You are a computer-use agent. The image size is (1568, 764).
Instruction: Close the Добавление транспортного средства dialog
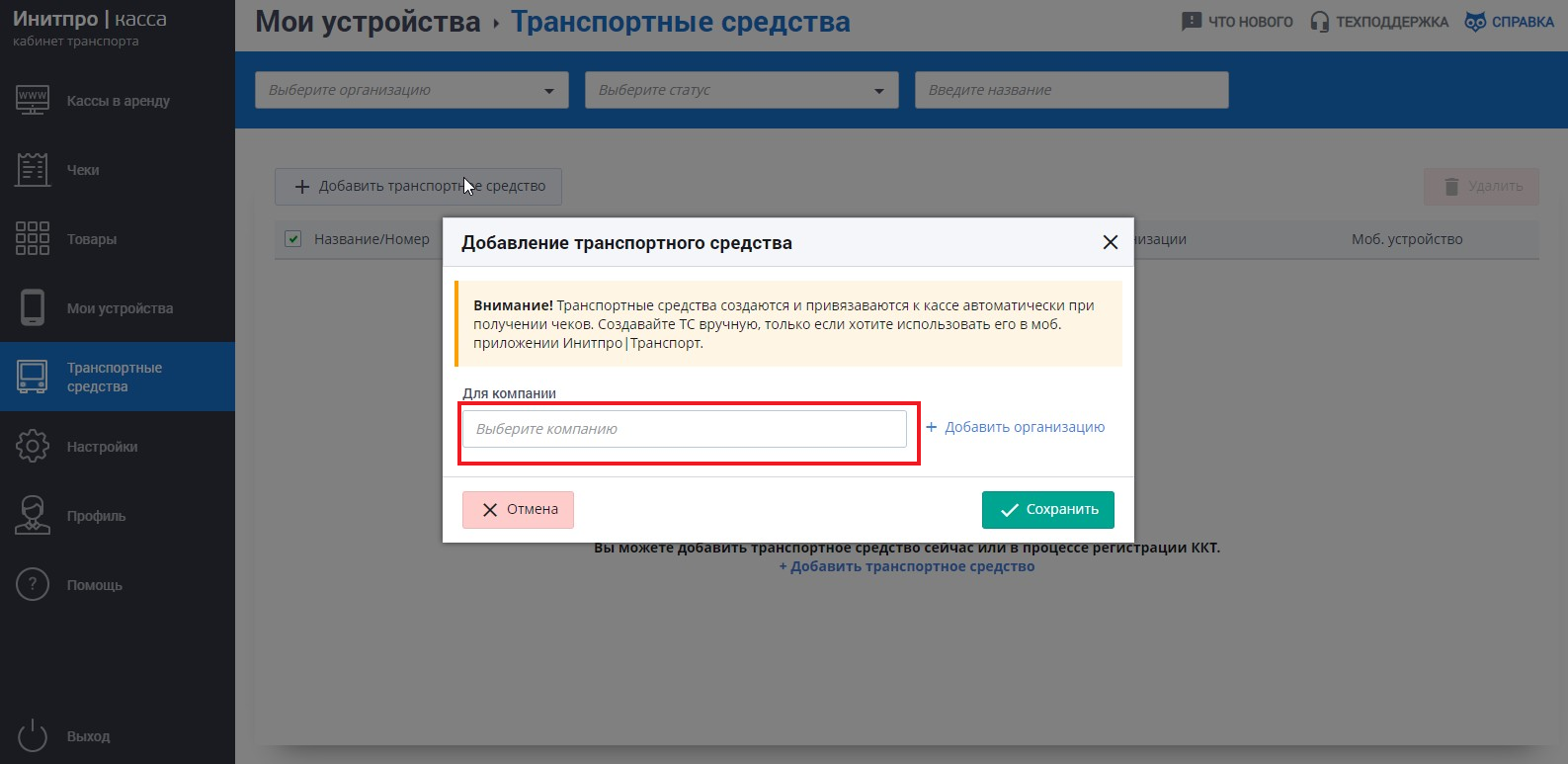coord(1111,242)
